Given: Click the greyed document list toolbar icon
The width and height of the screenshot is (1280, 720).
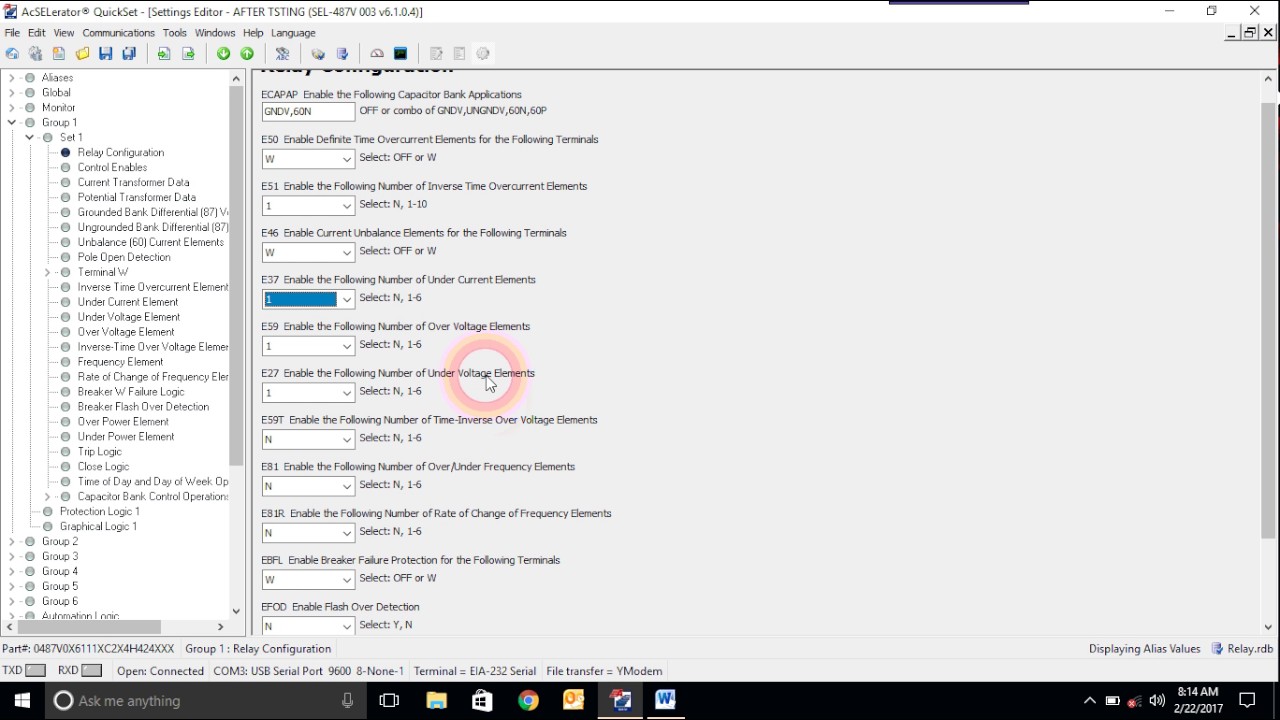Looking at the screenshot, I should (x=460, y=54).
